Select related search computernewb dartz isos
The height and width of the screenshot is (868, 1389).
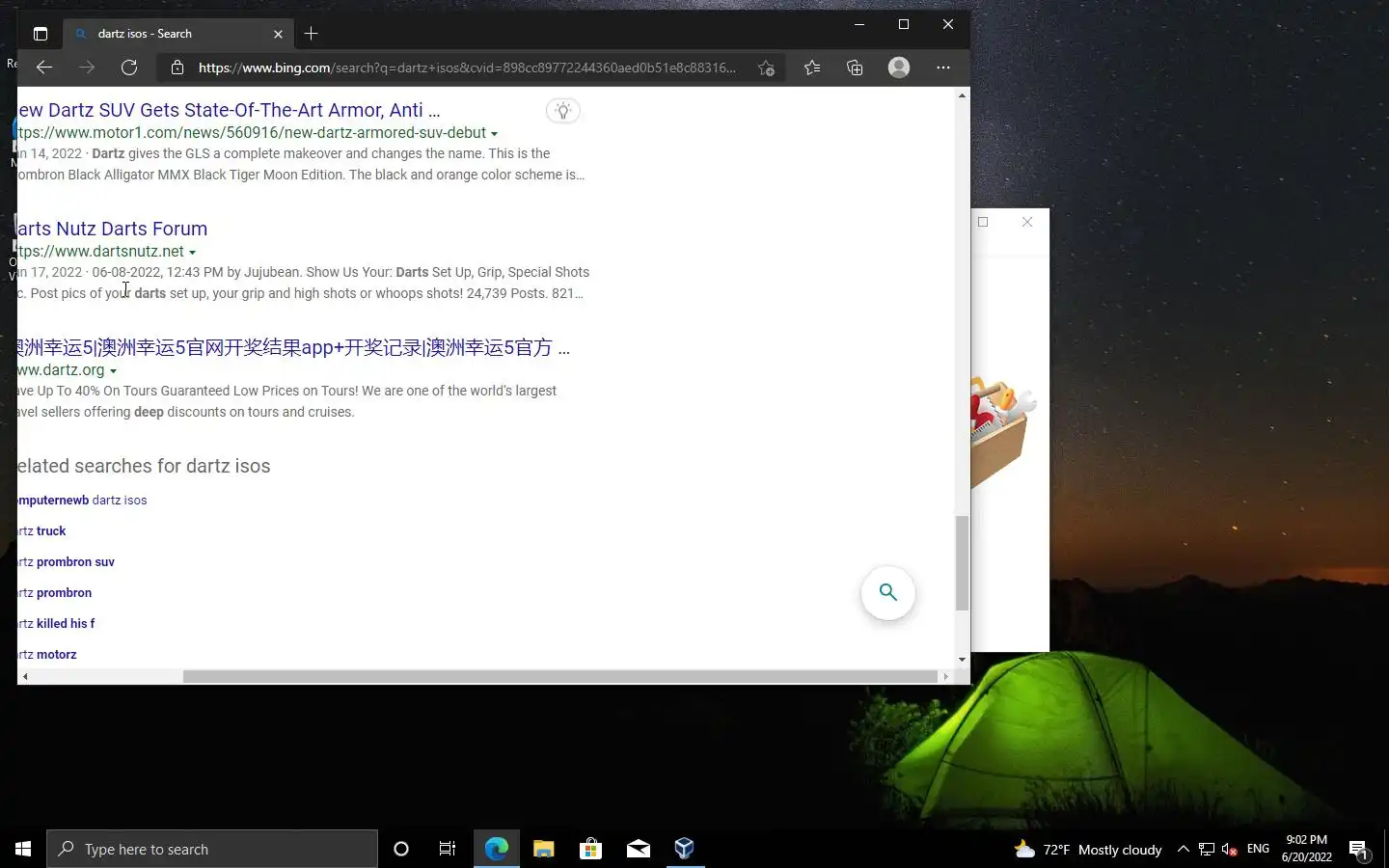(82, 501)
